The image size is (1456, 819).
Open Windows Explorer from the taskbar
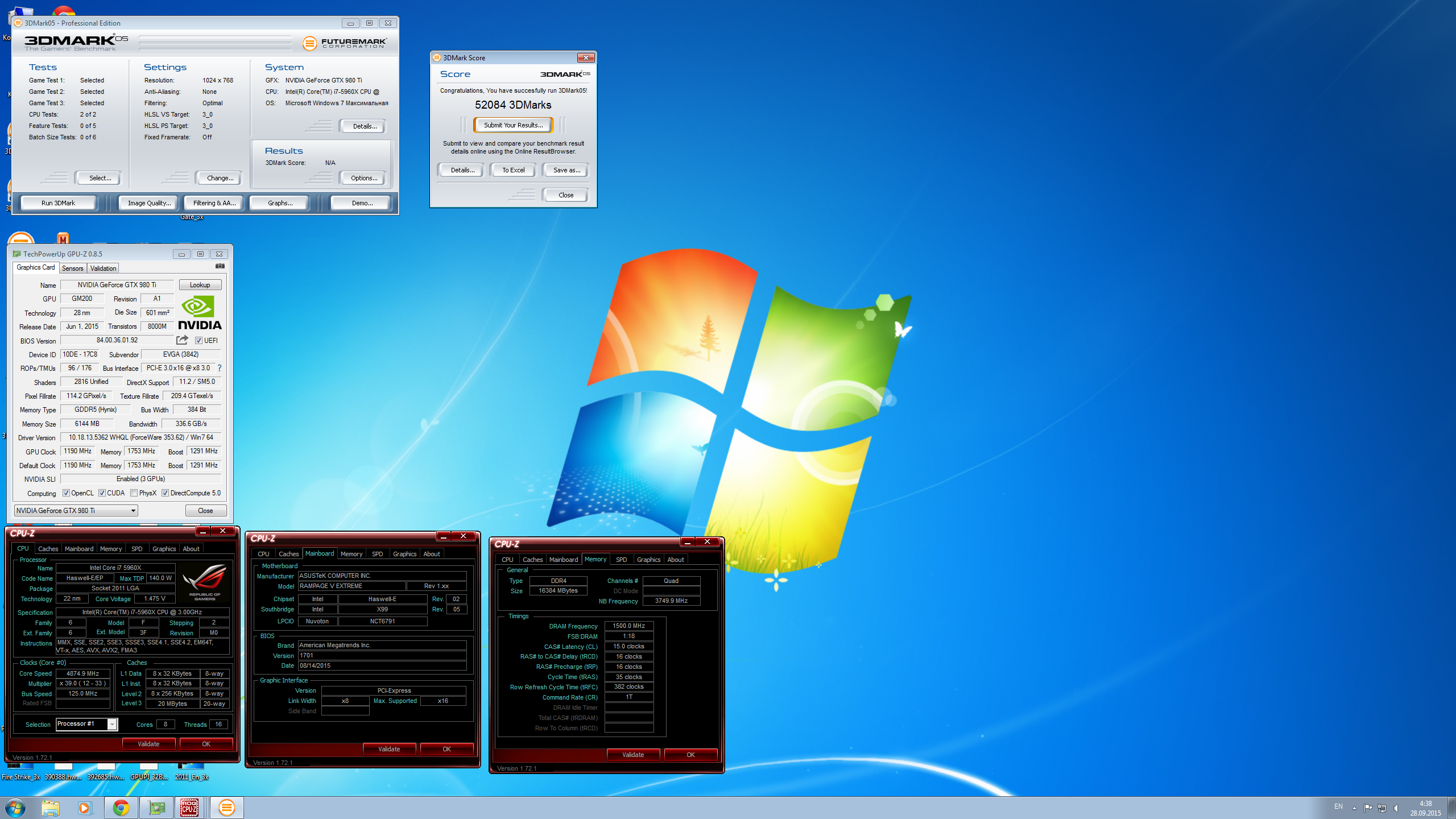pos(50,808)
